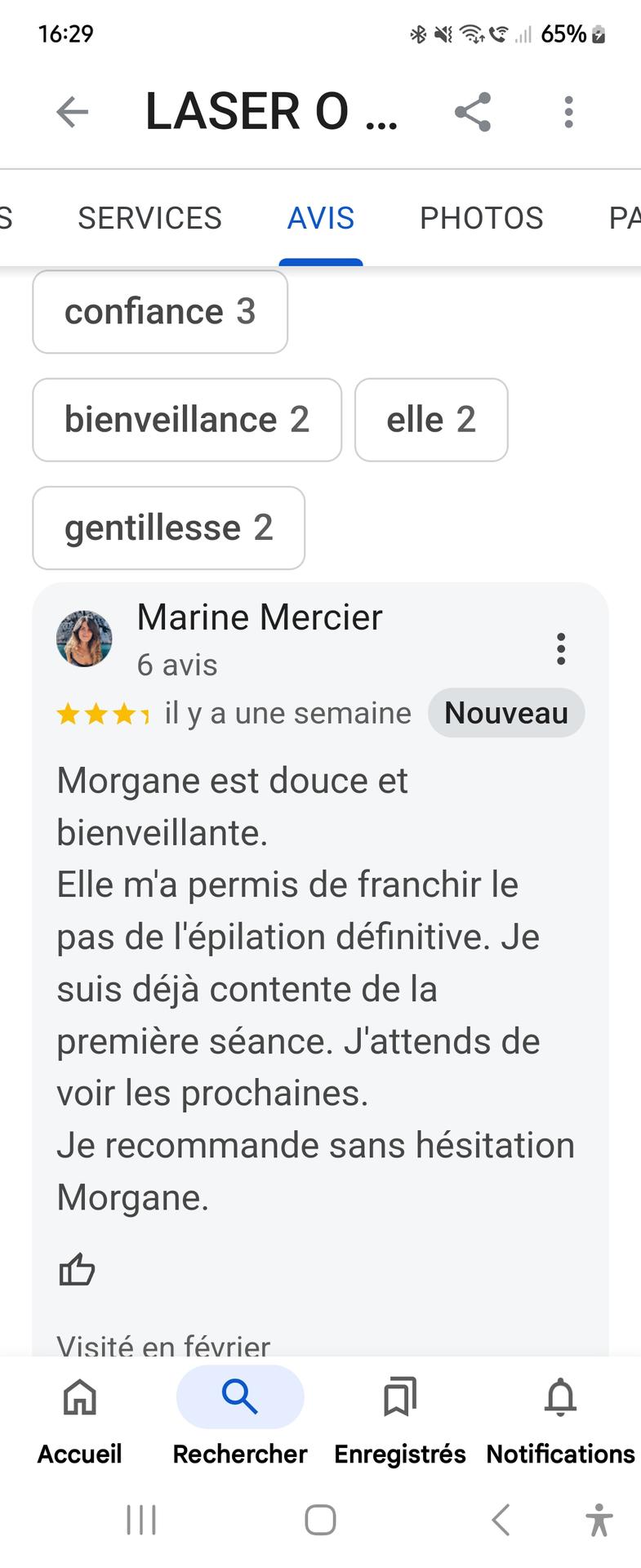Tap the accessibility shortcut icon
This screenshot has width=641, height=1568.
pyautogui.click(x=599, y=1520)
